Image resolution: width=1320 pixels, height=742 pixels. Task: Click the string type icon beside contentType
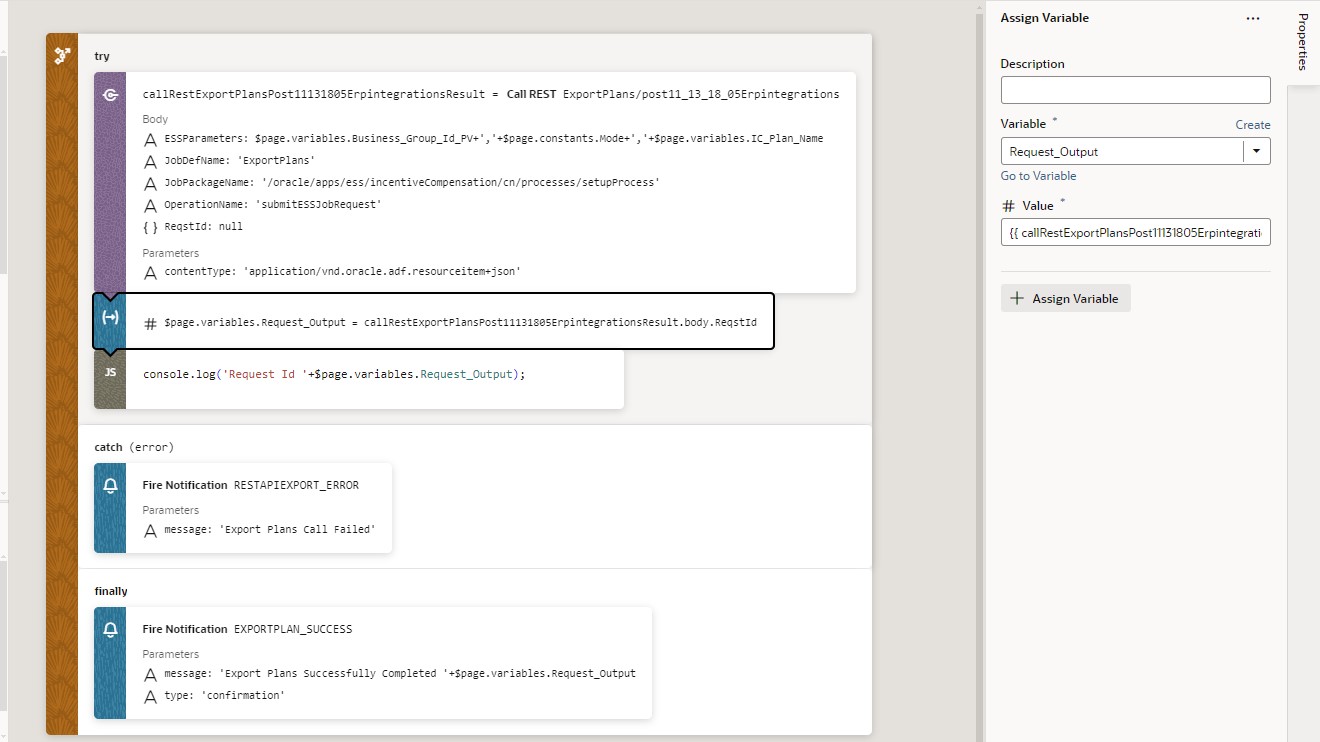(150, 271)
